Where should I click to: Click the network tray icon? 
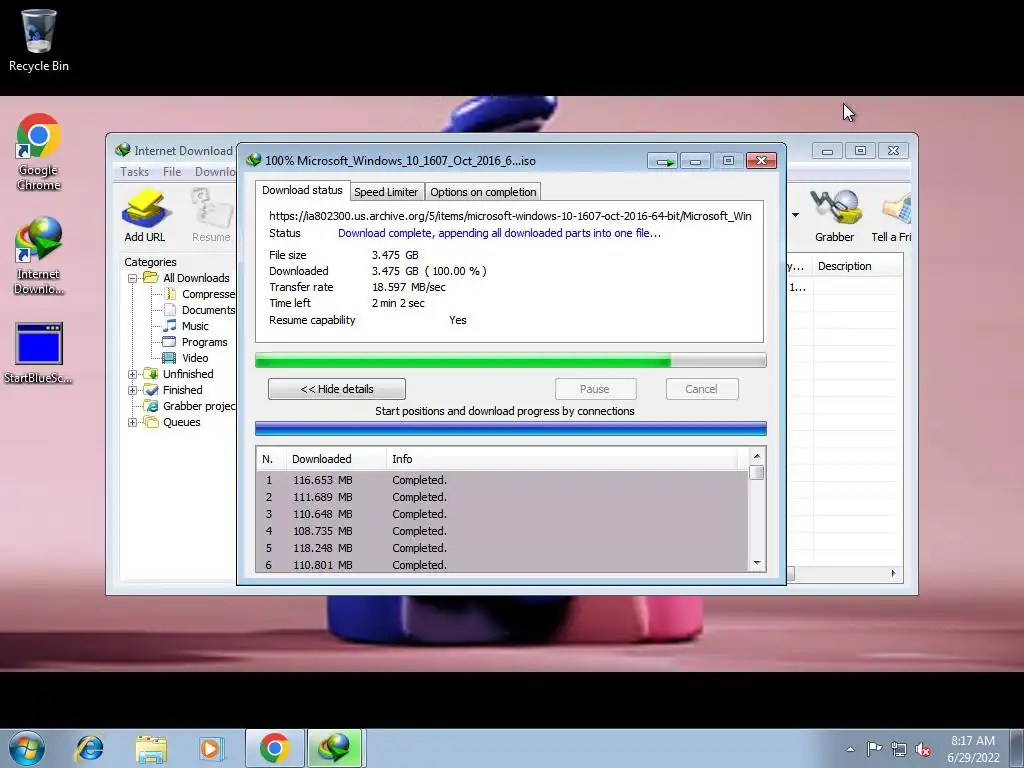[x=899, y=749]
